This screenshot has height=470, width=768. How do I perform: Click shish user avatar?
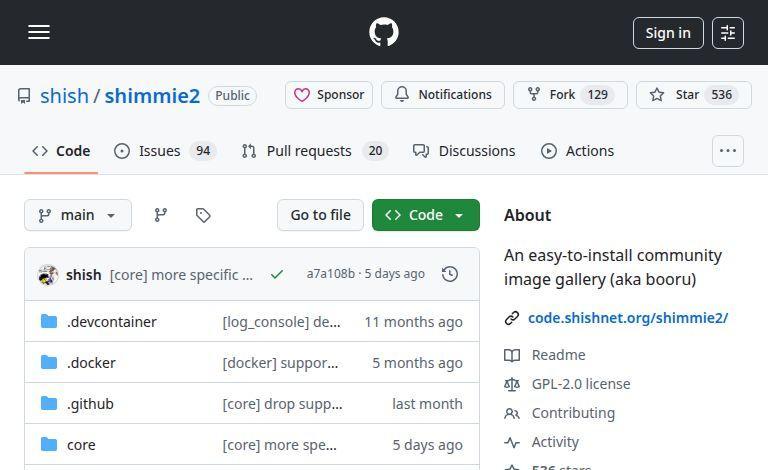coord(48,274)
